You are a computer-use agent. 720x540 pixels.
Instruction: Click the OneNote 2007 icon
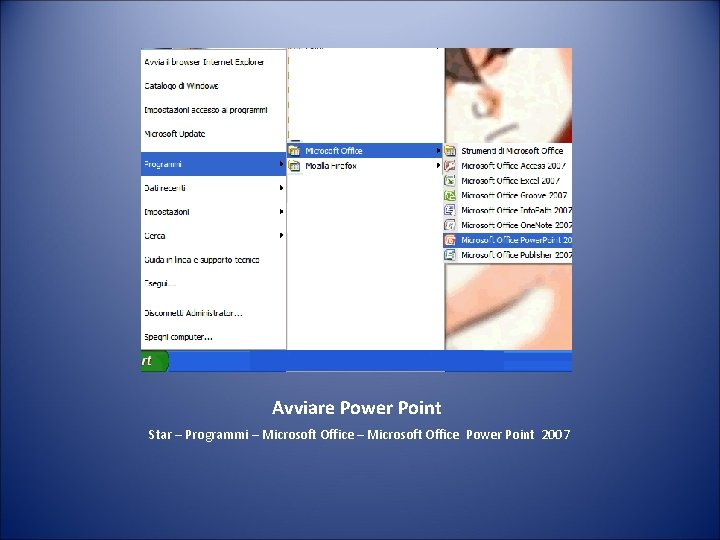(x=450, y=225)
